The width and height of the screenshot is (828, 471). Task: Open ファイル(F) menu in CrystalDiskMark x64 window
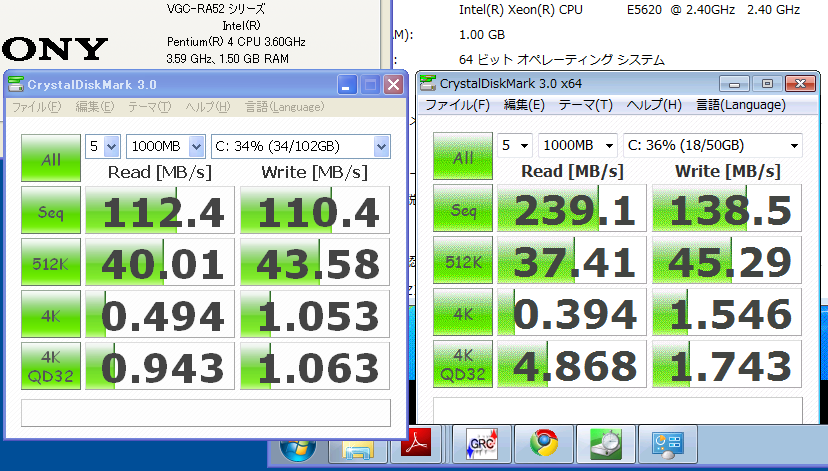click(457, 105)
